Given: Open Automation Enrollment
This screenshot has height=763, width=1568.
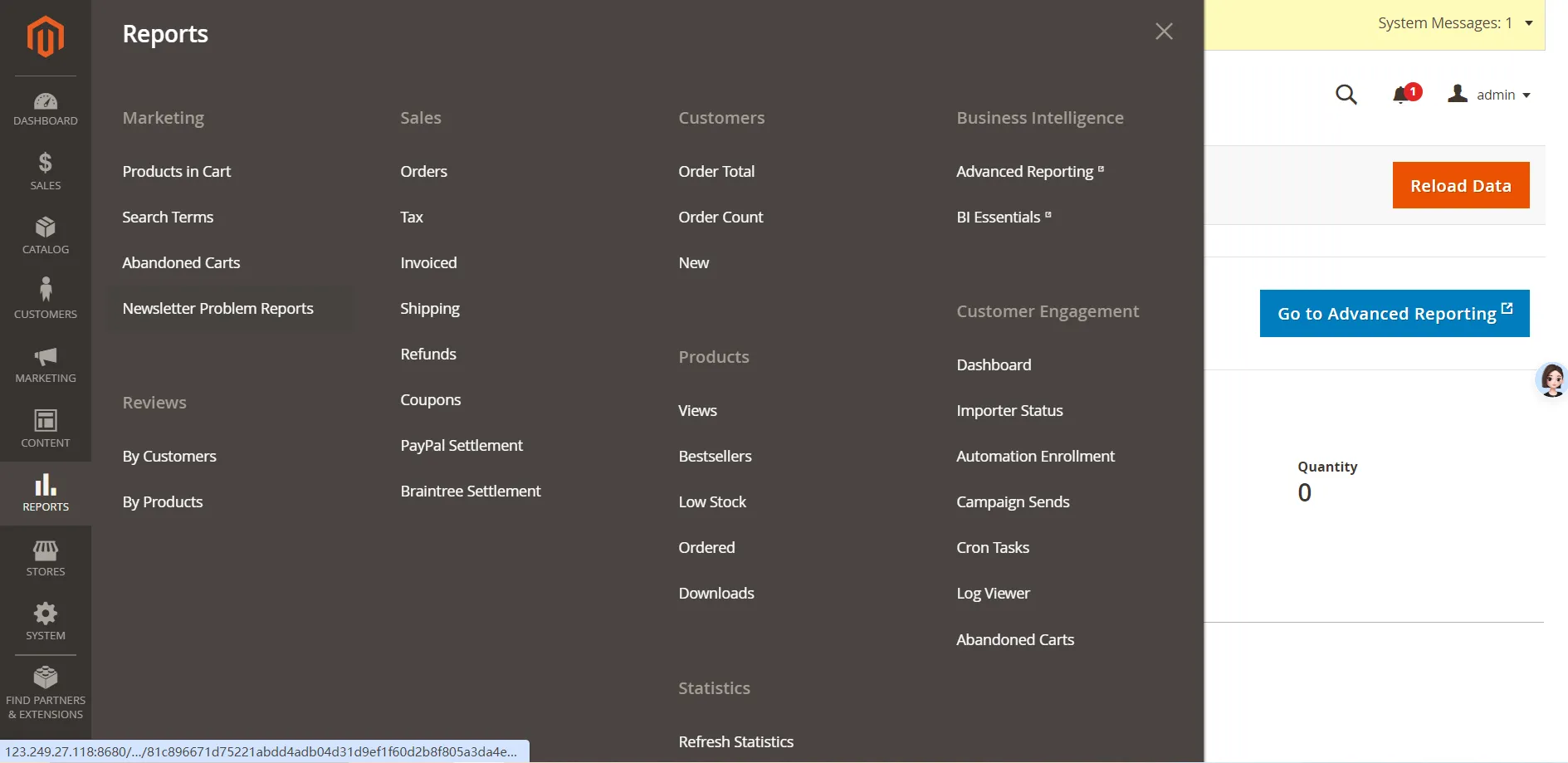Looking at the screenshot, I should 1036,457.
